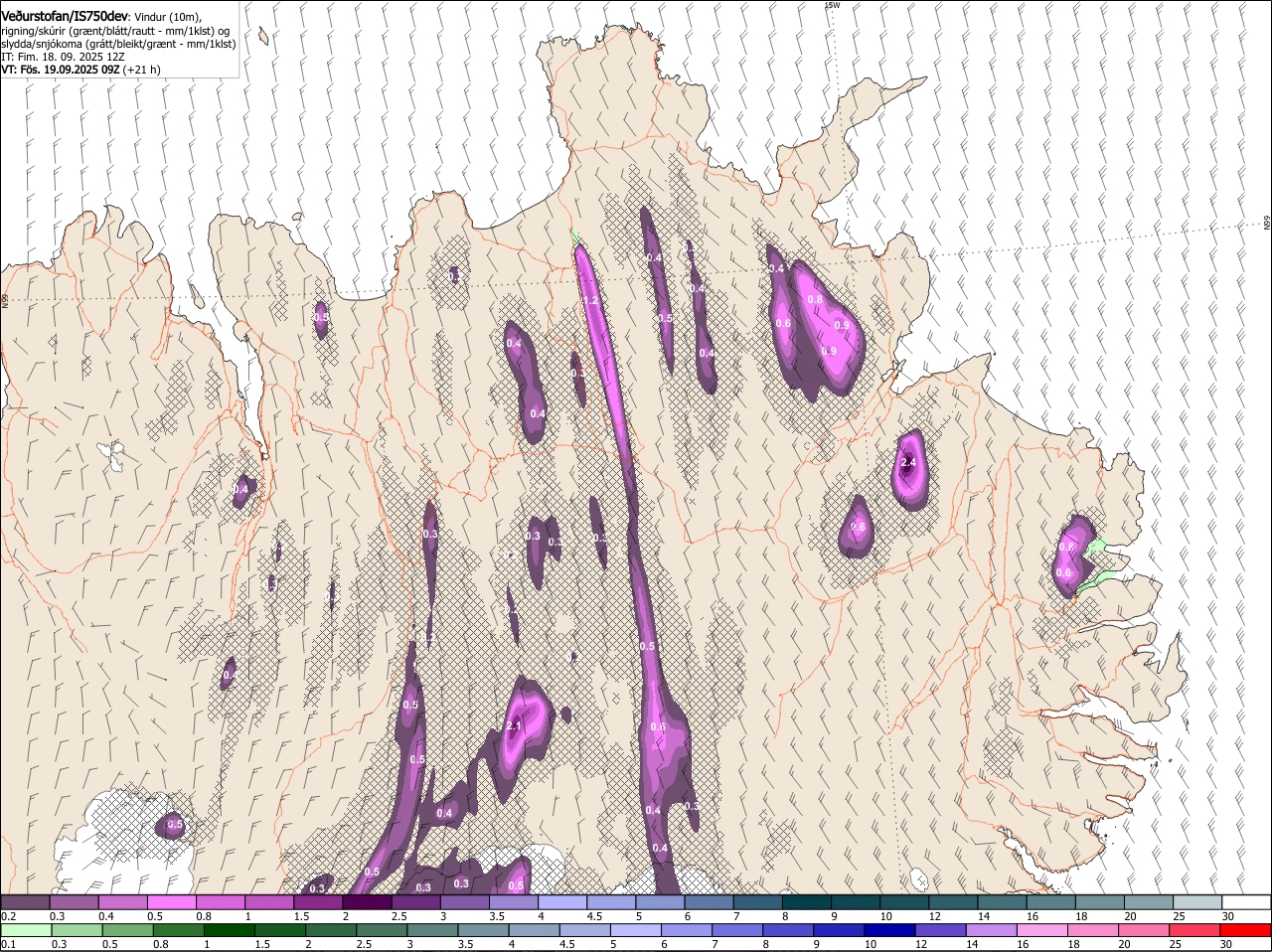The height and width of the screenshot is (952, 1272).
Task: Pick the snow-scale swatch between 0.2 and 0.3
Action: (25, 901)
